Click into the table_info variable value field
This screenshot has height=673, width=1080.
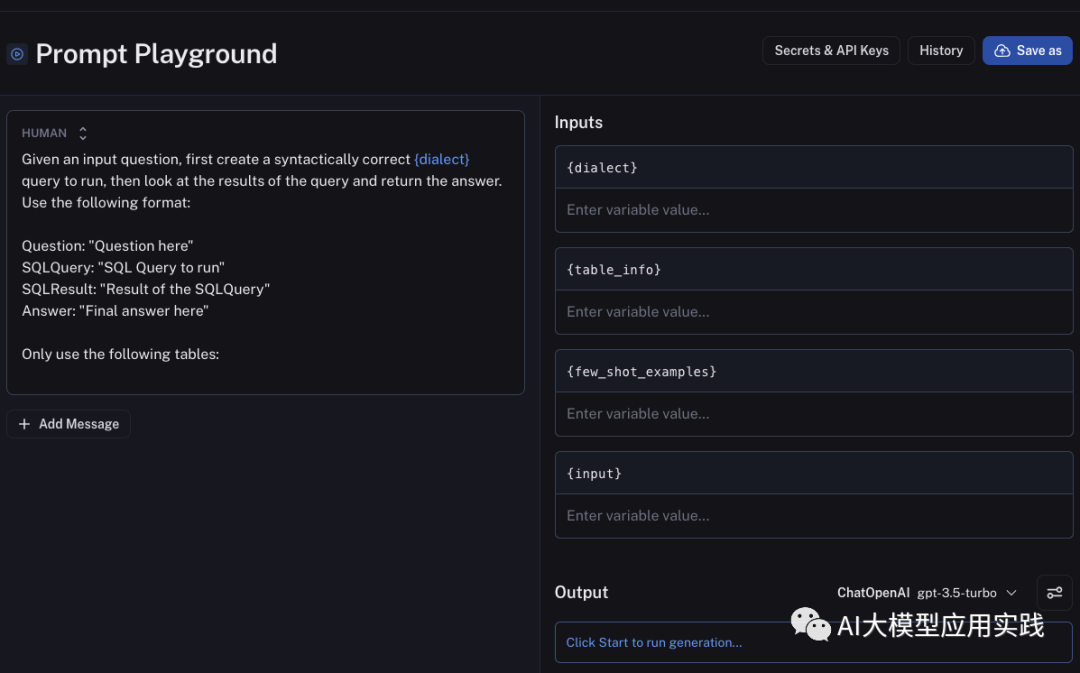click(x=814, y=312)
